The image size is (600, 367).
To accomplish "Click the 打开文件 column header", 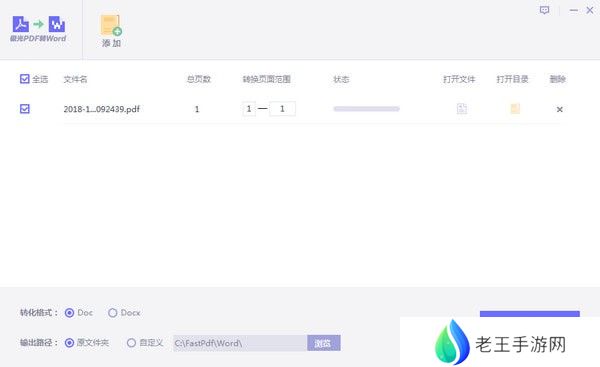I will [x=459, y=79].
